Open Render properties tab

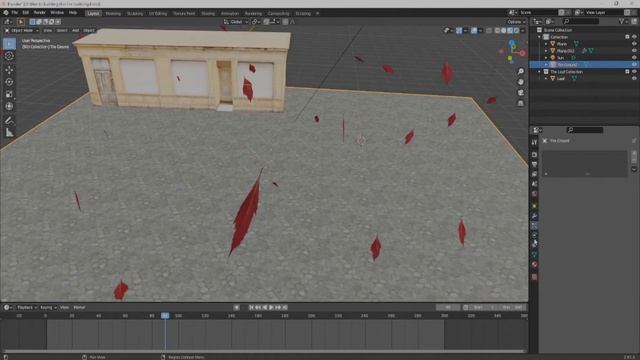click(534, 155)
